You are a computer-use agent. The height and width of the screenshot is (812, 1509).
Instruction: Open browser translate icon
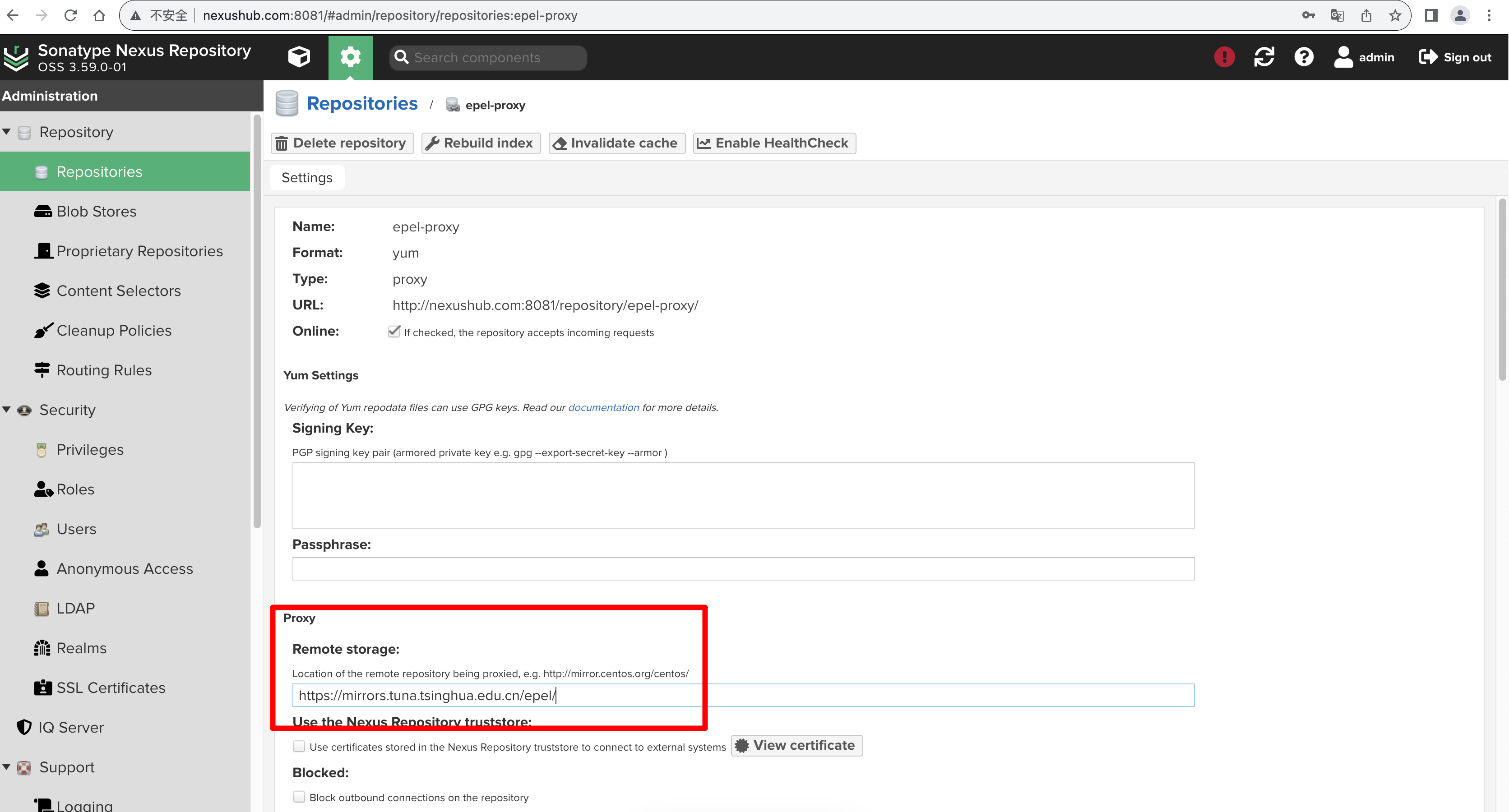1337,15
